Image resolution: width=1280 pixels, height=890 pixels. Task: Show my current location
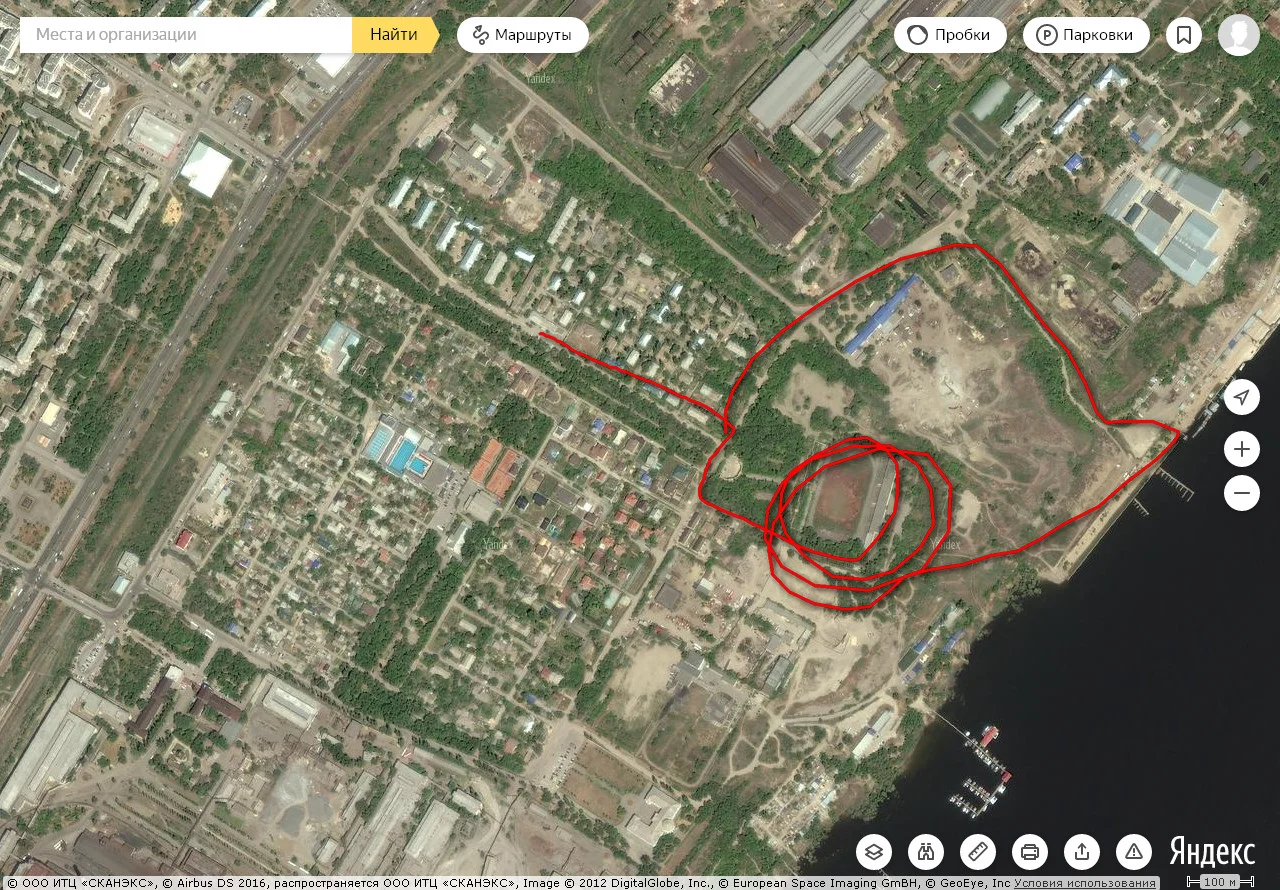tap(1242, 398)
